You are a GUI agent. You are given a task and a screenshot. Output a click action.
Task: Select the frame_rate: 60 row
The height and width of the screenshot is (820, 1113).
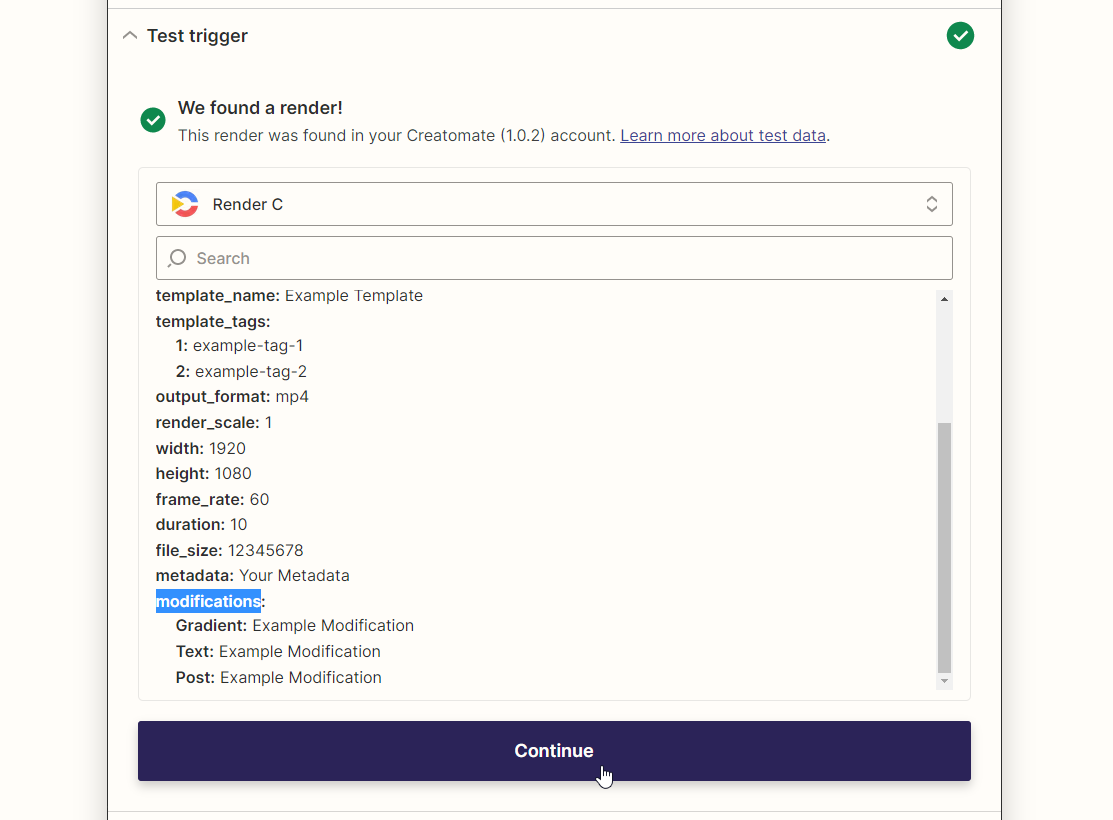[x=212, y=500]
